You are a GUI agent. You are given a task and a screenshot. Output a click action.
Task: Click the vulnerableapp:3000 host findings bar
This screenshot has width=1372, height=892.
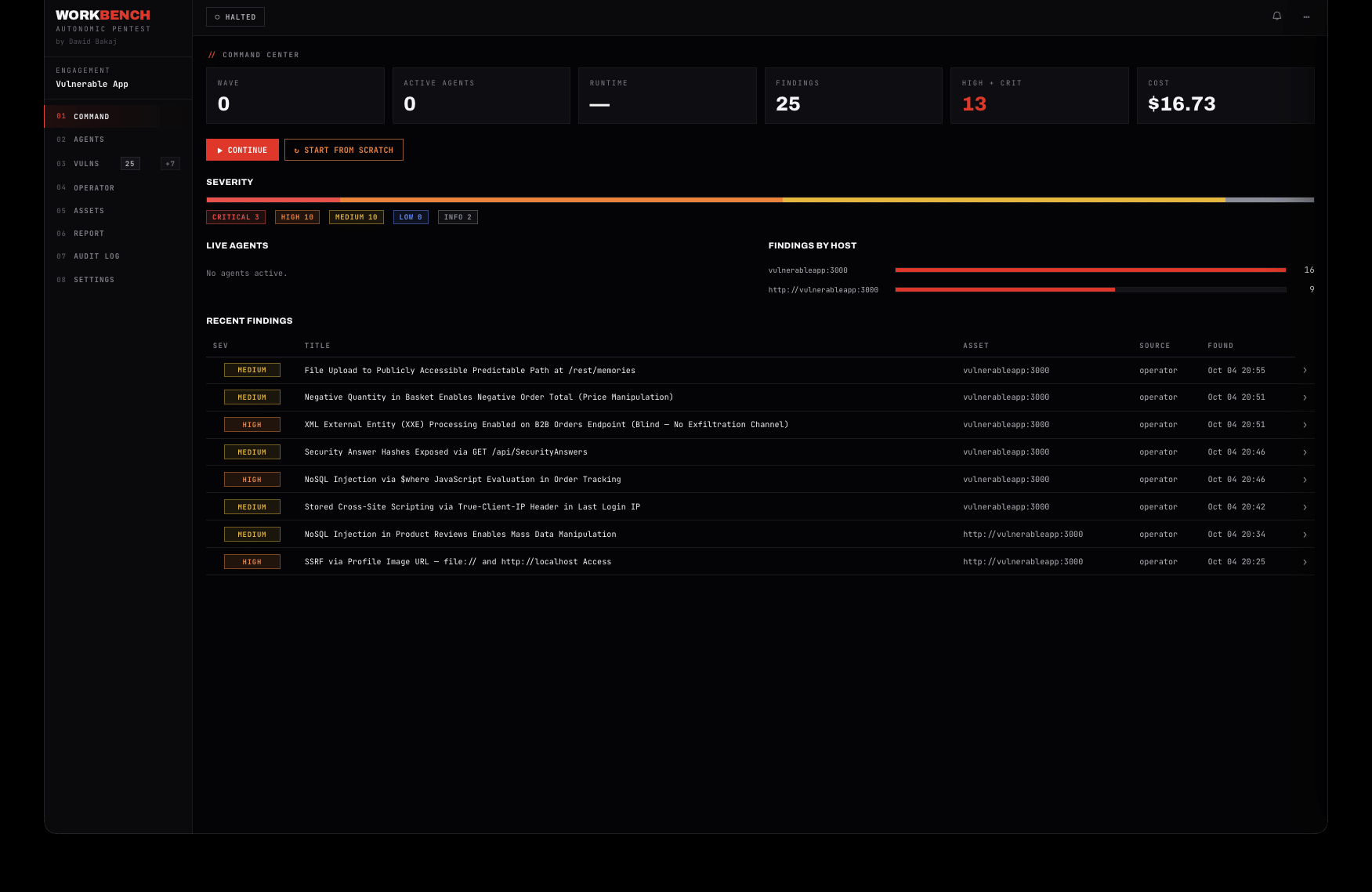pos(1091,270)
